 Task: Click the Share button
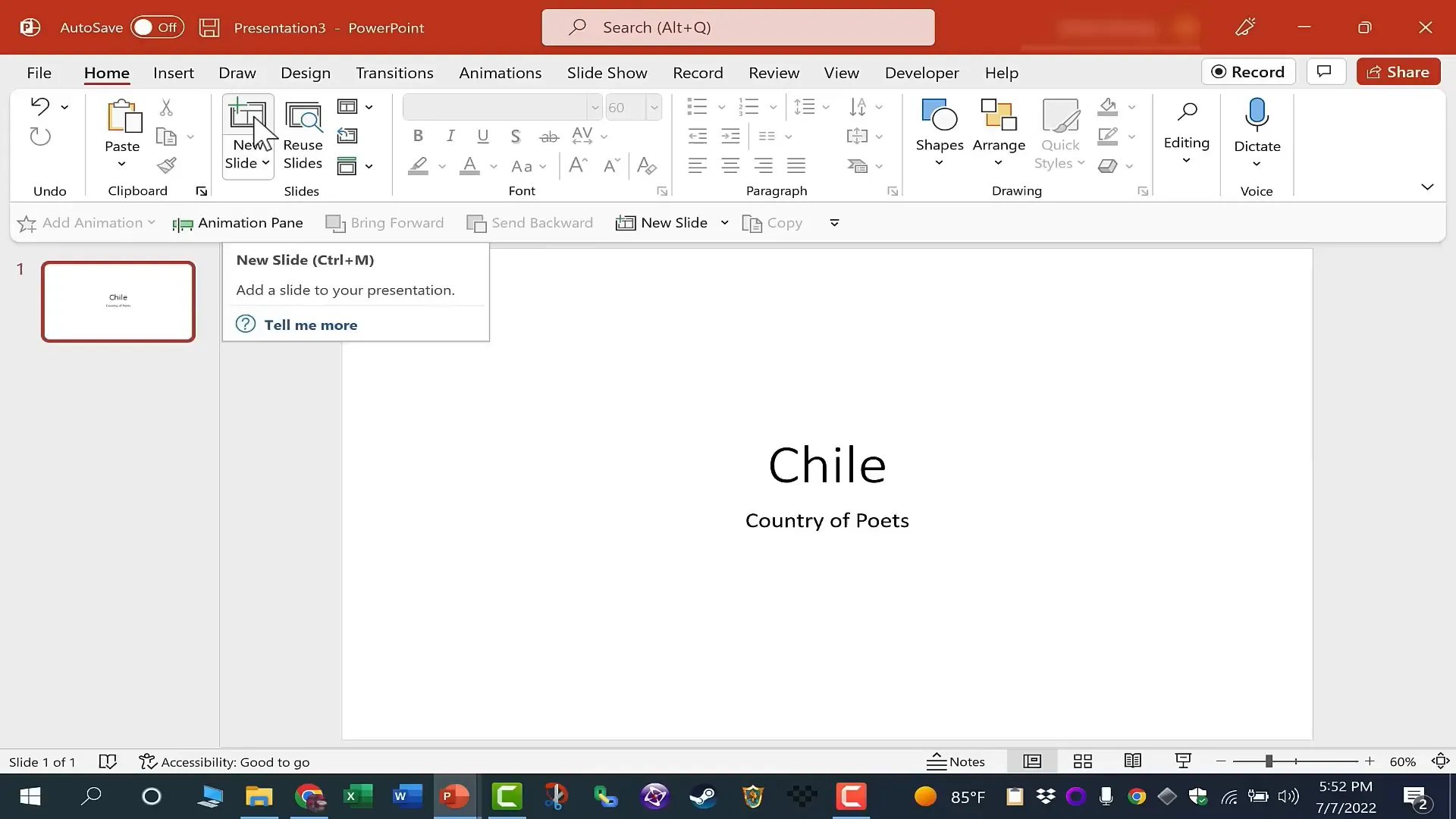click(x=1398, y=72)
